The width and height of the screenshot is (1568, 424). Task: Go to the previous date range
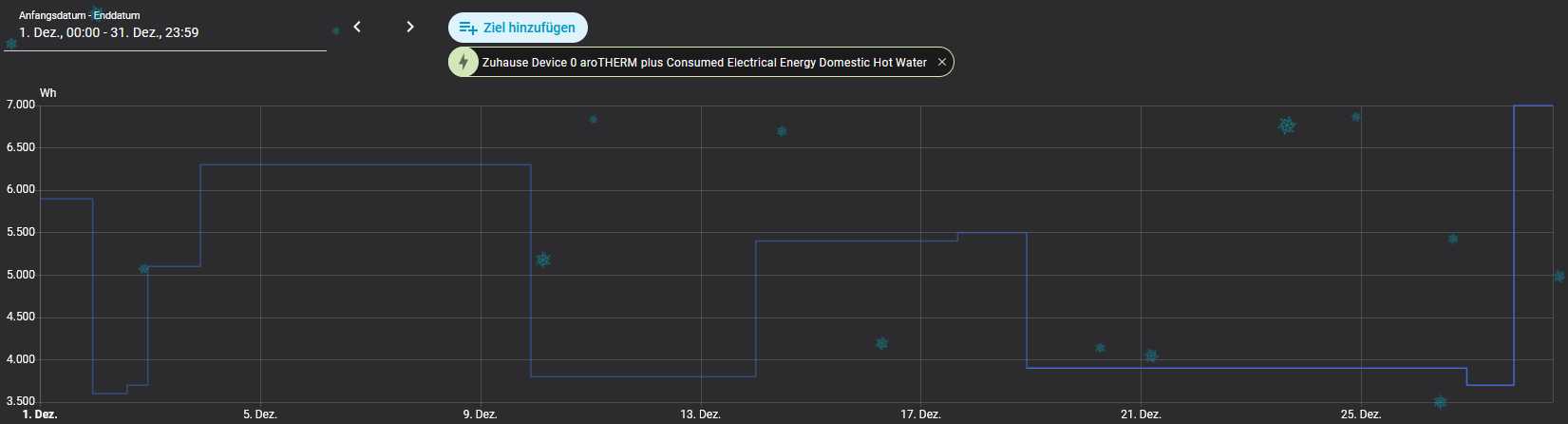pos(357,27)
